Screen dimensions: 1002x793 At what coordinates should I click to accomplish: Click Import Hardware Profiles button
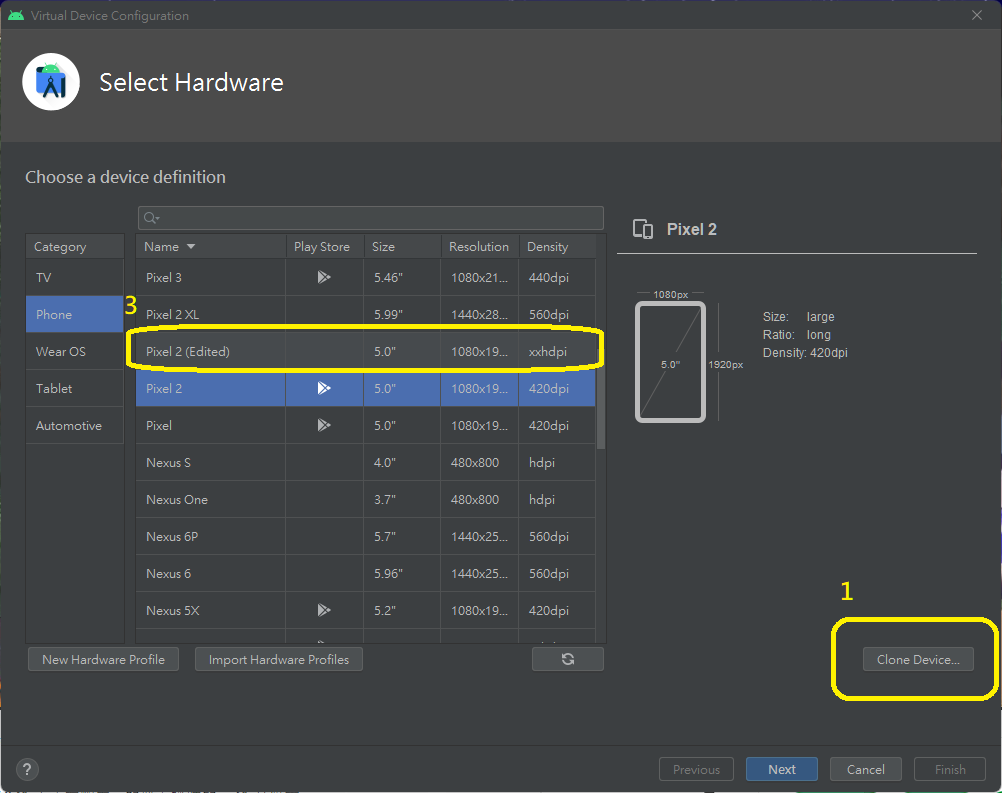(x=279, y=659)
